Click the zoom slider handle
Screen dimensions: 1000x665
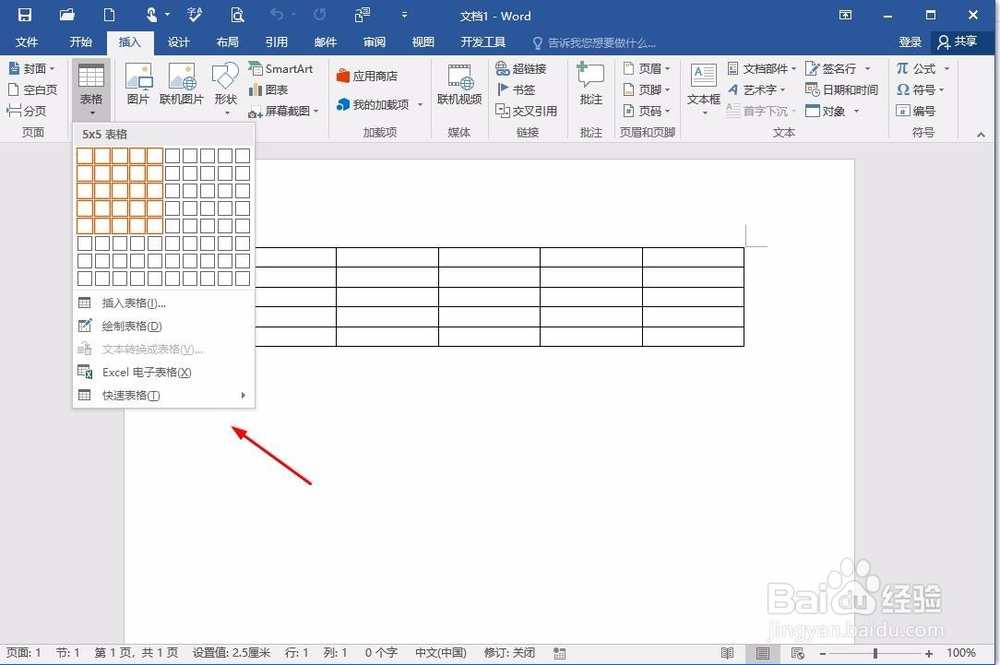click(876, 654)
